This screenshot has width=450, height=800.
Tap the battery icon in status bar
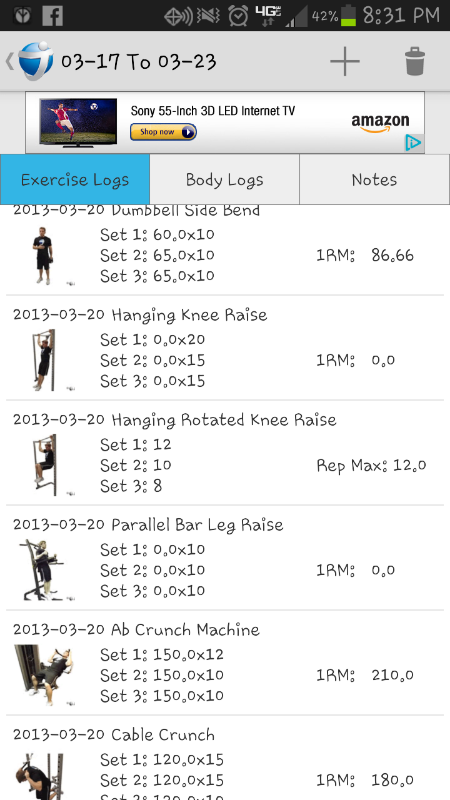tap(348, 15)
